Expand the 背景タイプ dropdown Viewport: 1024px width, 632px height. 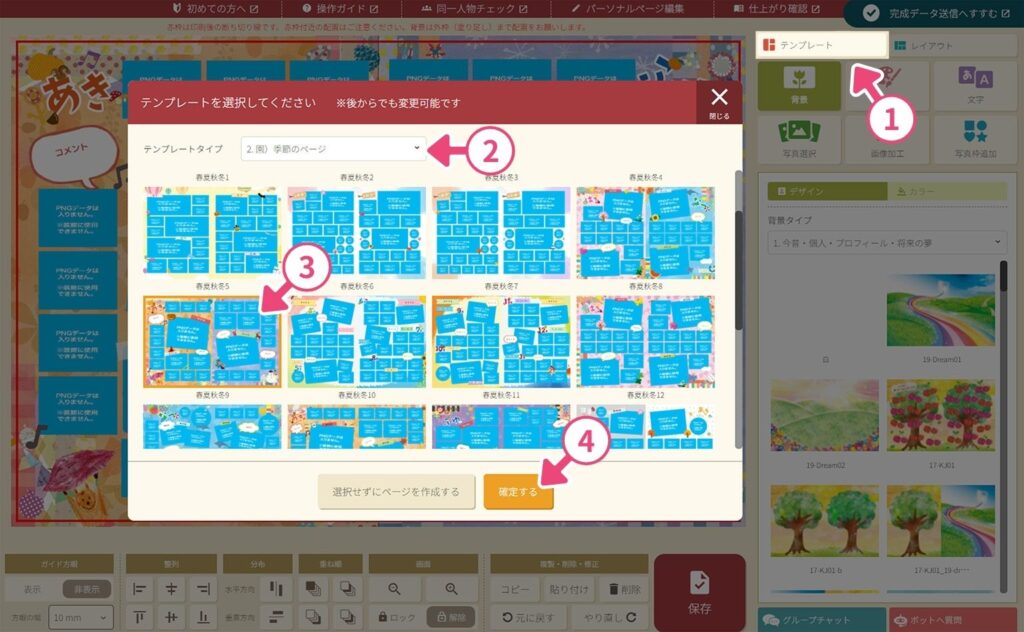[x=887, y=242]
